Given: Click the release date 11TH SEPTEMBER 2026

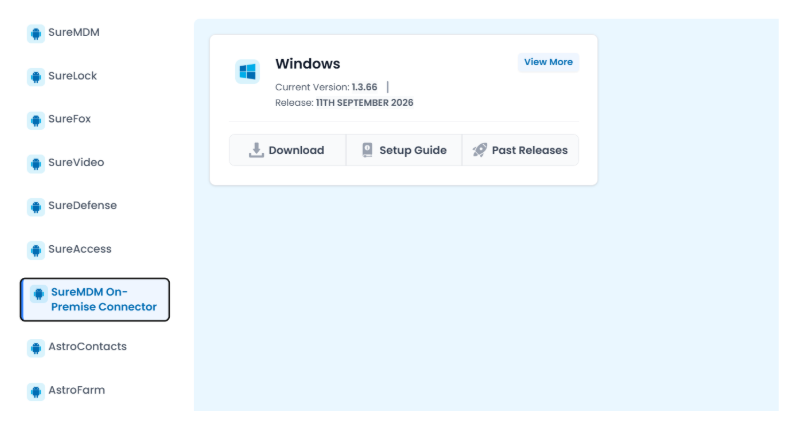Looking at the screenshot, I should (x=364, y=103).
